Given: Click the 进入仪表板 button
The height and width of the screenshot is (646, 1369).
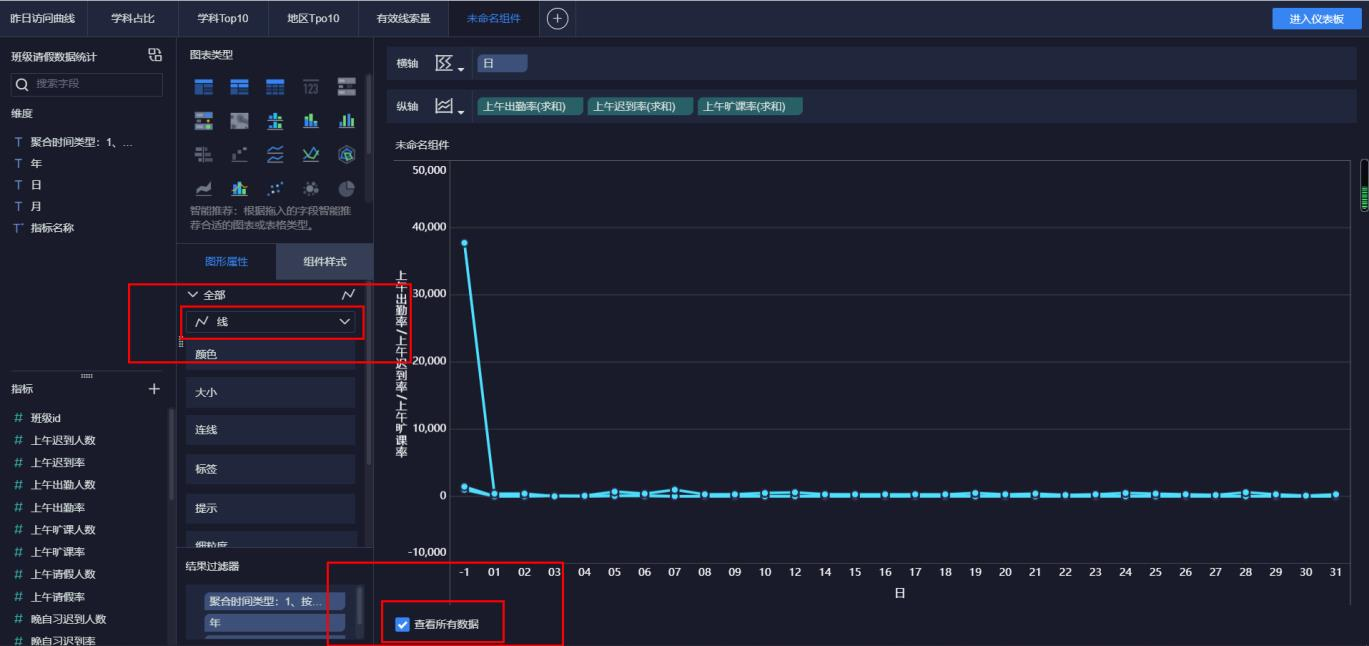Looking at the screenshot, I should 1316,19.
